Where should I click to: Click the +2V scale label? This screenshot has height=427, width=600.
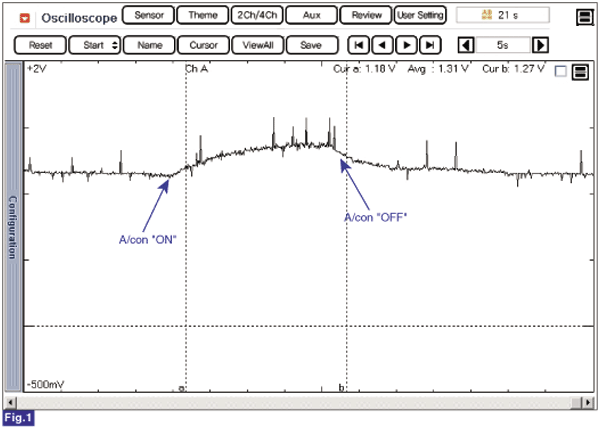pos(37,69)
